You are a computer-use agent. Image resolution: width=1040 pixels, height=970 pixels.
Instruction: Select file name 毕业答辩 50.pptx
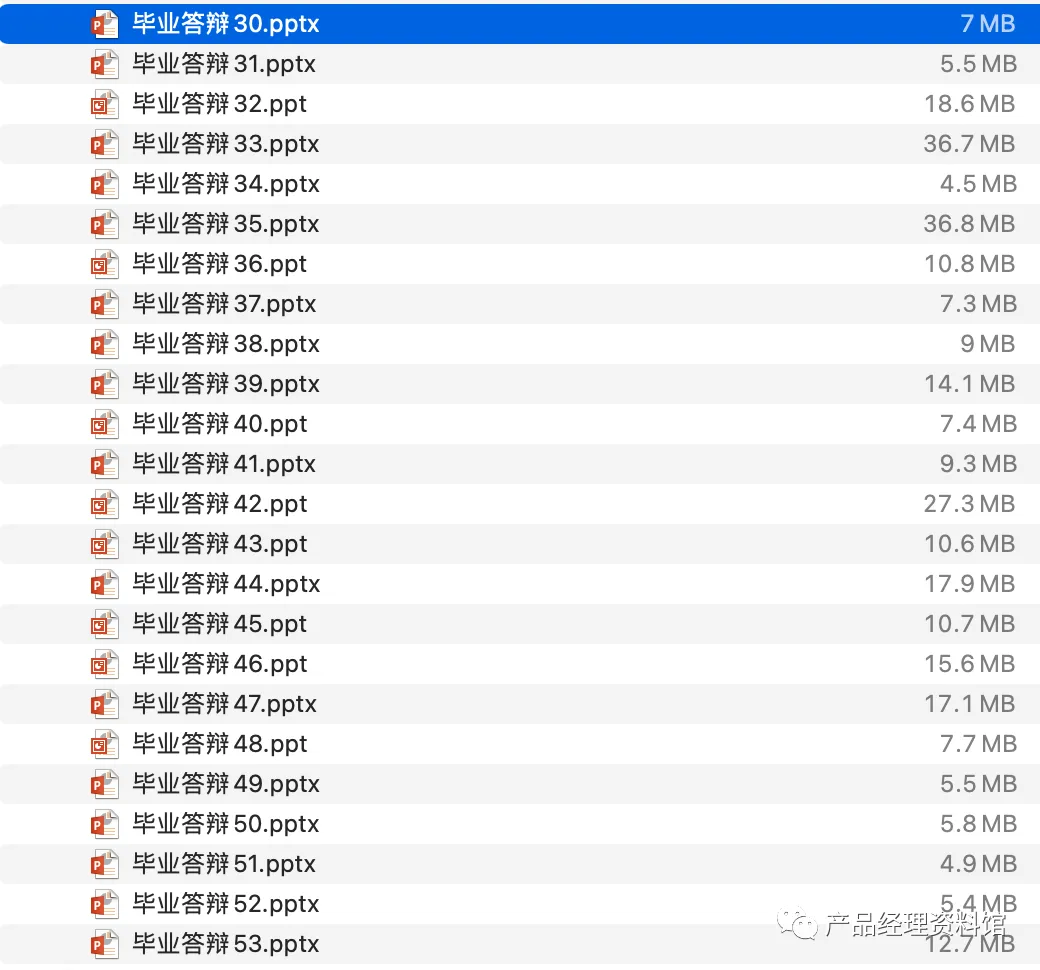click(226, 823)
